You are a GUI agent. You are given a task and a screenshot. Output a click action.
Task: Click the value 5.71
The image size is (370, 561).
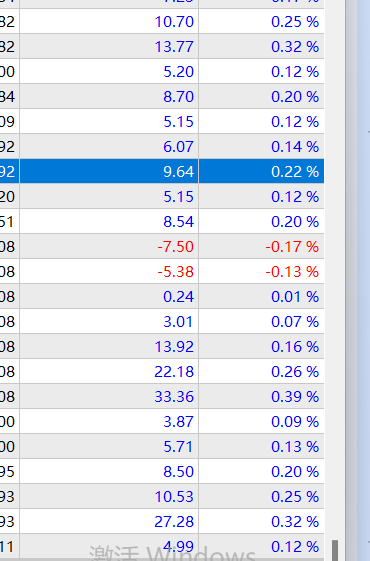[x=178, y=447]
